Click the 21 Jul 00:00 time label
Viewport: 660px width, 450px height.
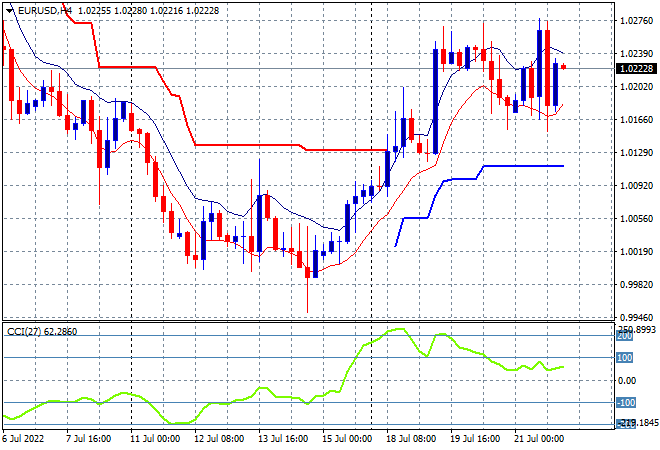[540, 439]
